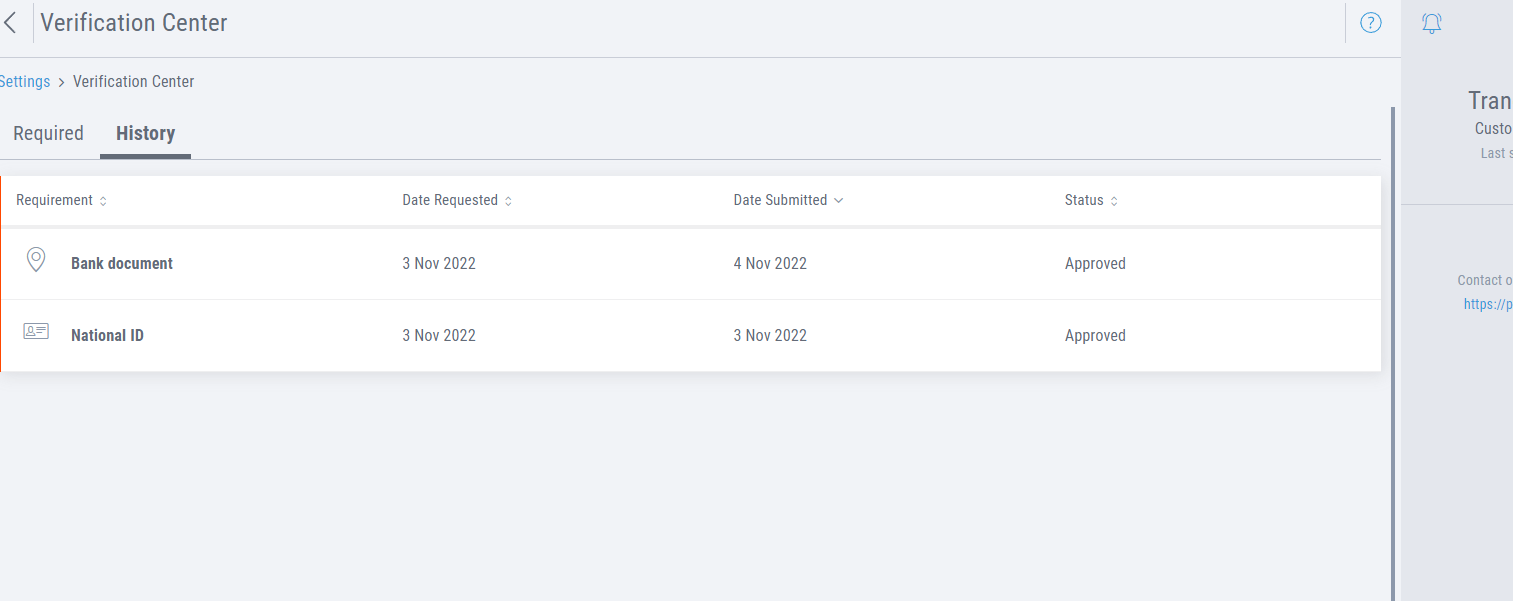
Task: Go to Settings via breadcrumb link
Action: point(25,82)
